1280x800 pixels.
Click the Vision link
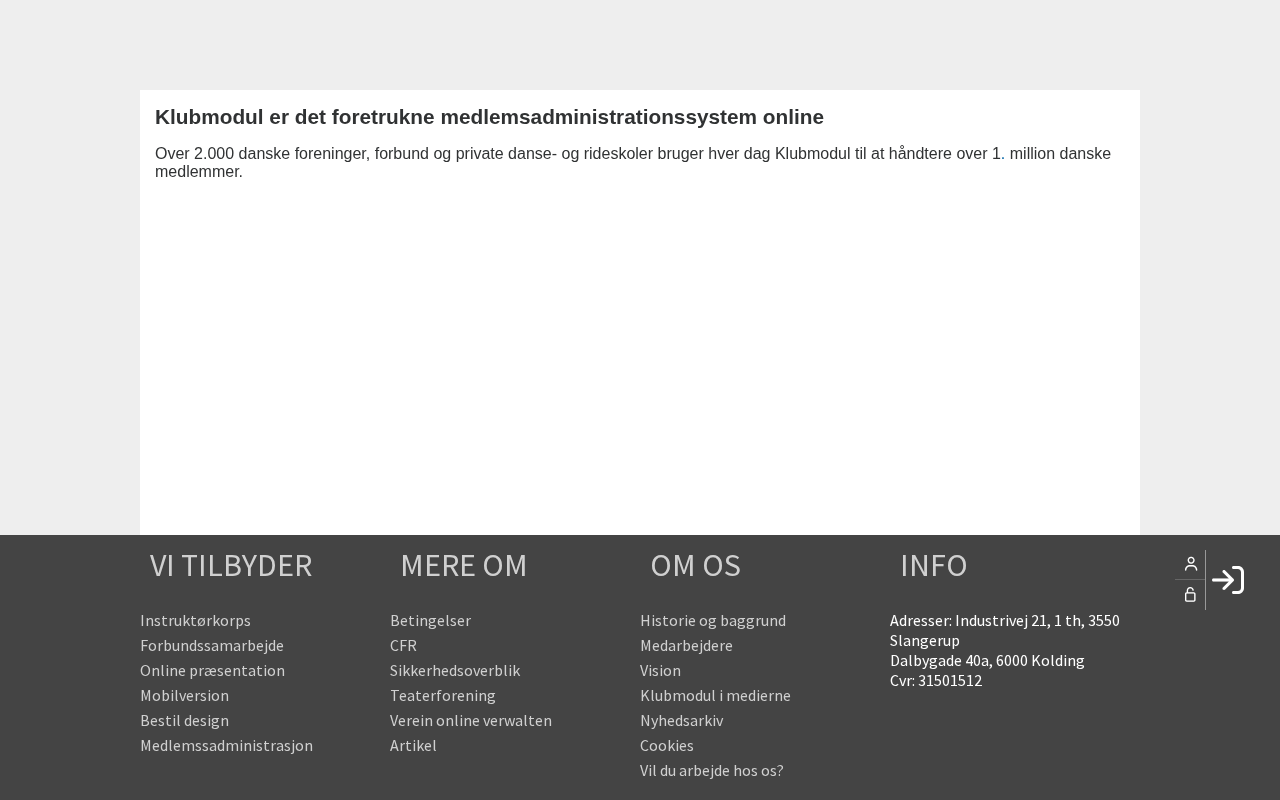(660, 670)
